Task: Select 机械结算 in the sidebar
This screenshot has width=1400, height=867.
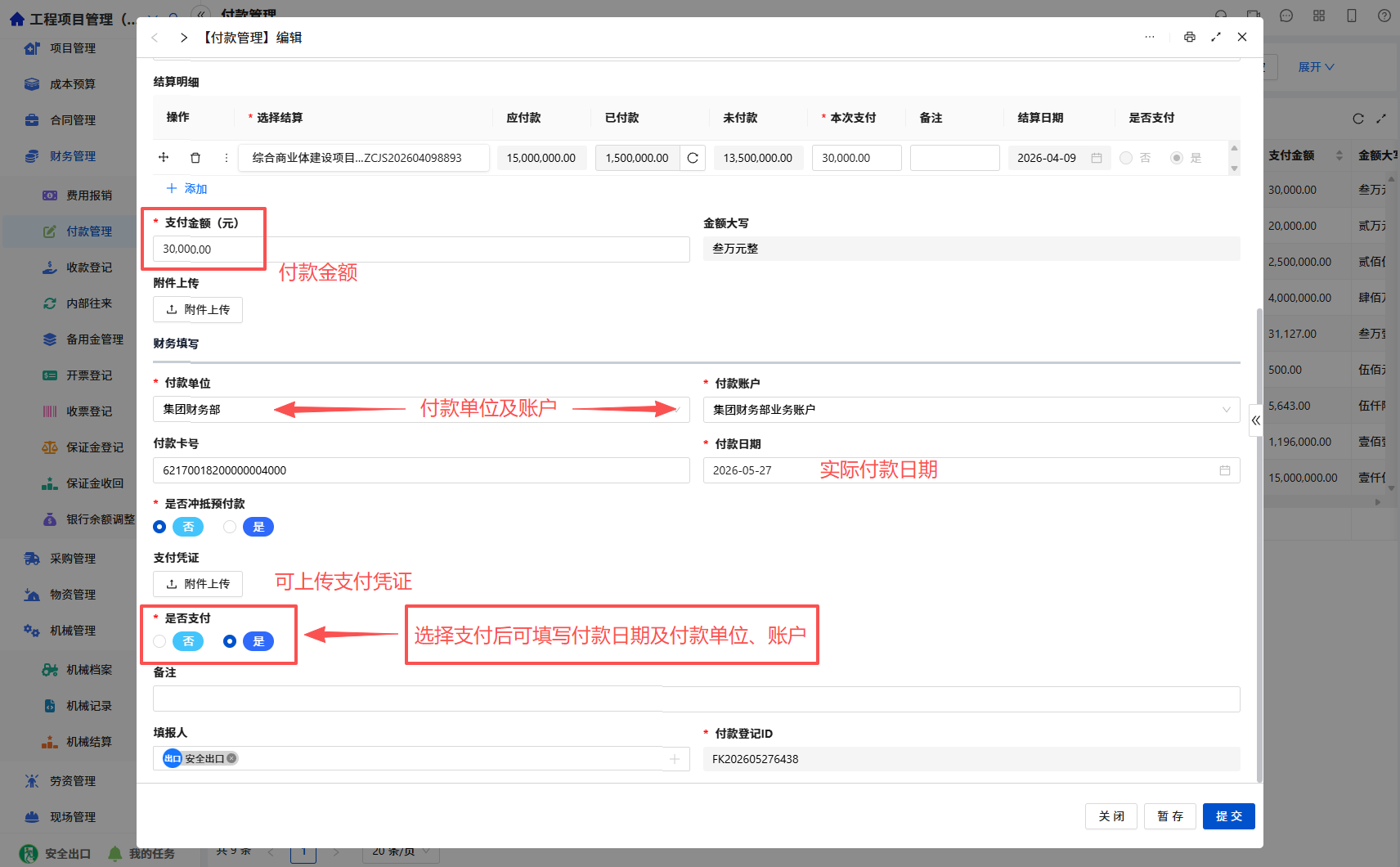Action: (x=88, y=742)
